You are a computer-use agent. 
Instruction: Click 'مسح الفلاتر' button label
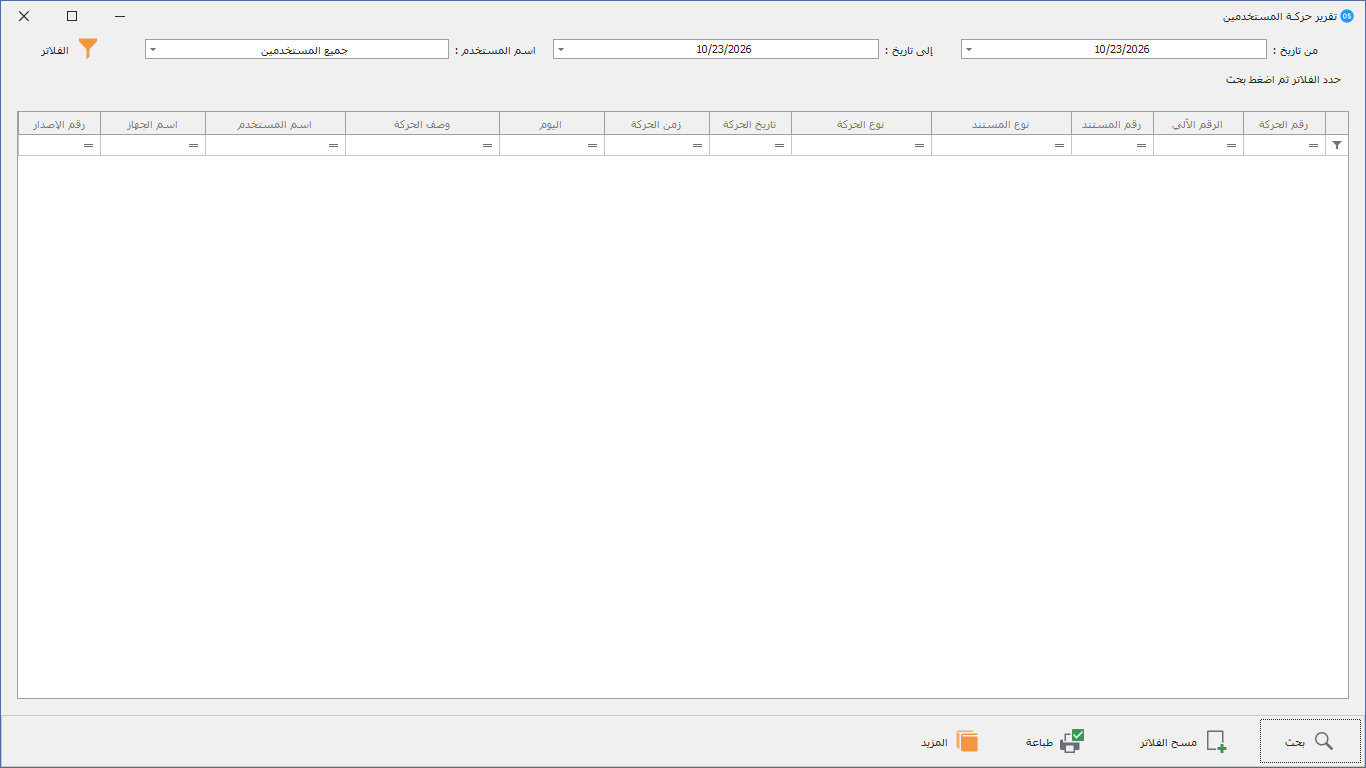[x=1168, y=742]
